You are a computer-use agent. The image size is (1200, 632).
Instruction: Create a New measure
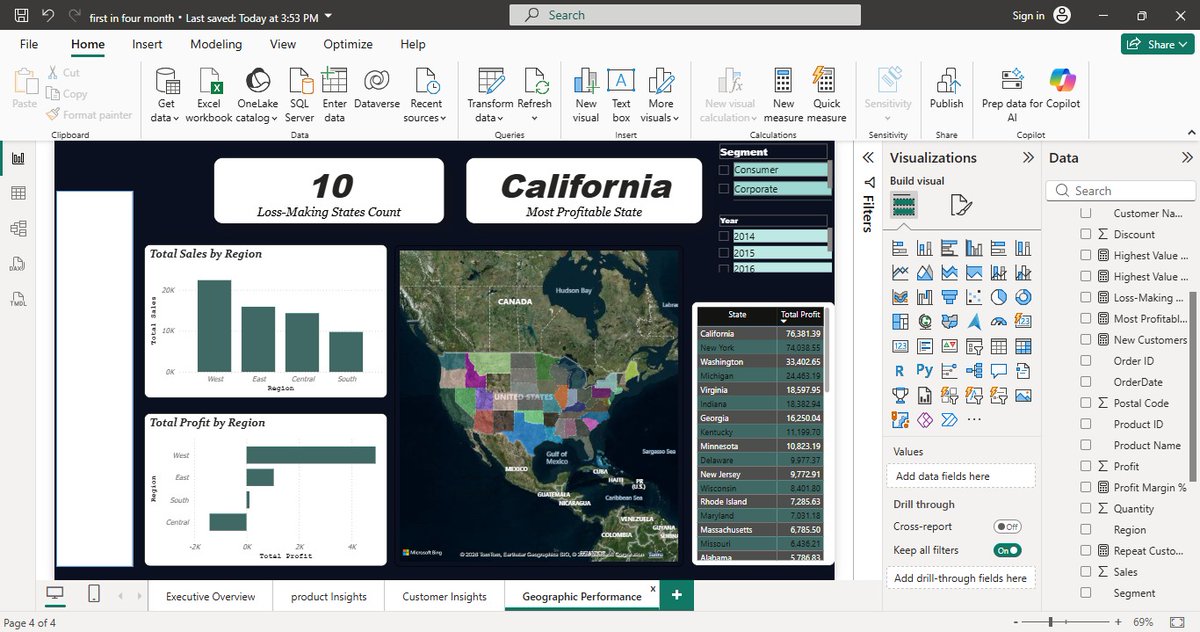783,95
